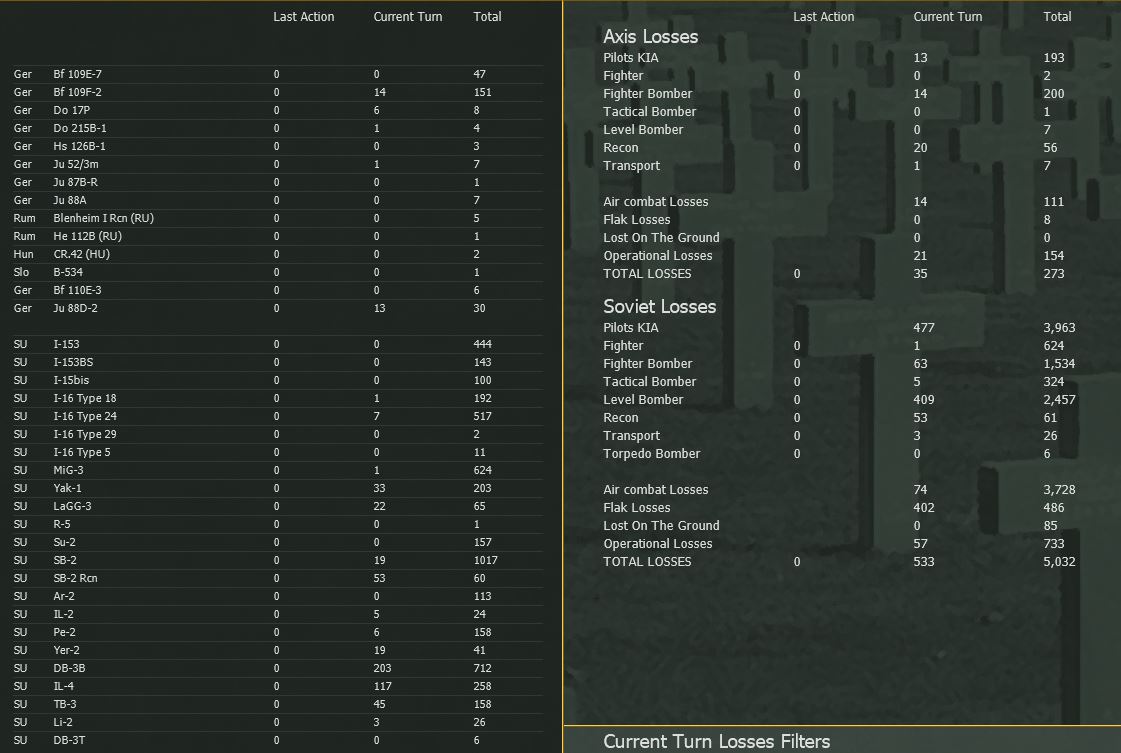Expand the Current Turn Losses Filters section
This screenshot has height=753, width=1121.
pyautogui.click(x=716, y=742)
